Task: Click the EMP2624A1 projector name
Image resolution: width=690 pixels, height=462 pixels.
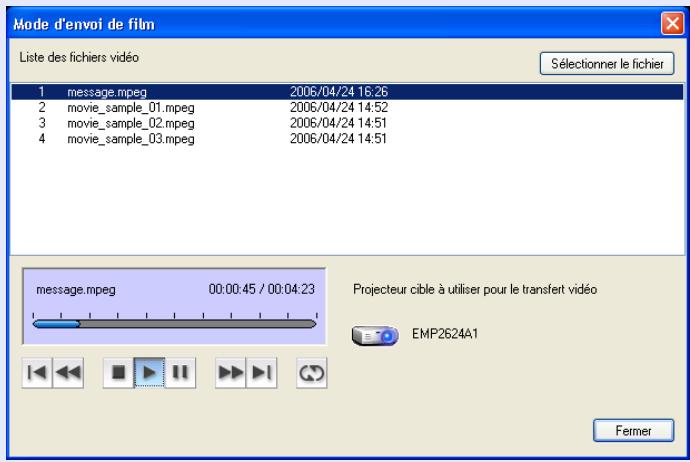Action: tap(445, 334)
